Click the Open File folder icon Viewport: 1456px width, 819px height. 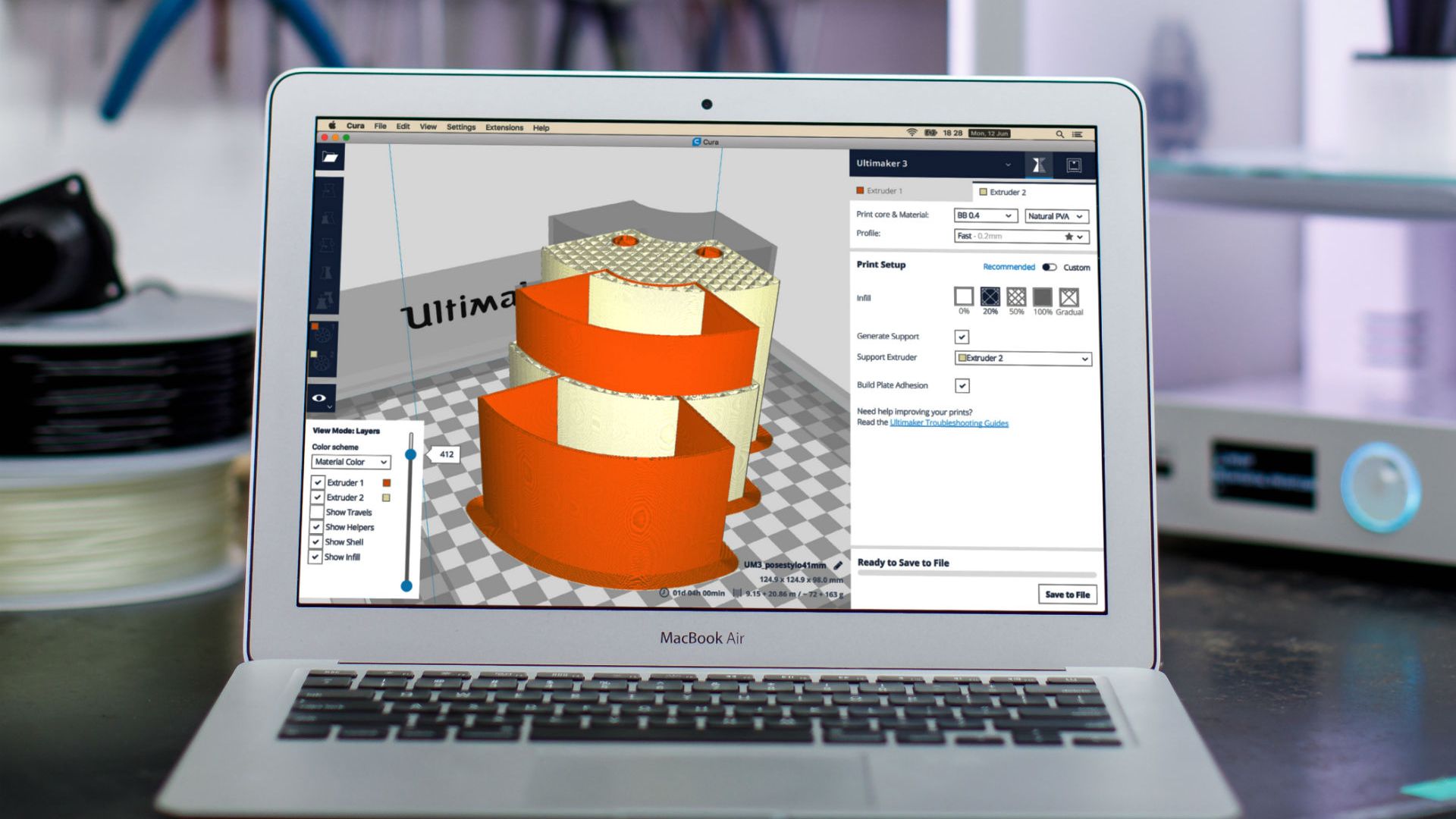tap(330, 157)
